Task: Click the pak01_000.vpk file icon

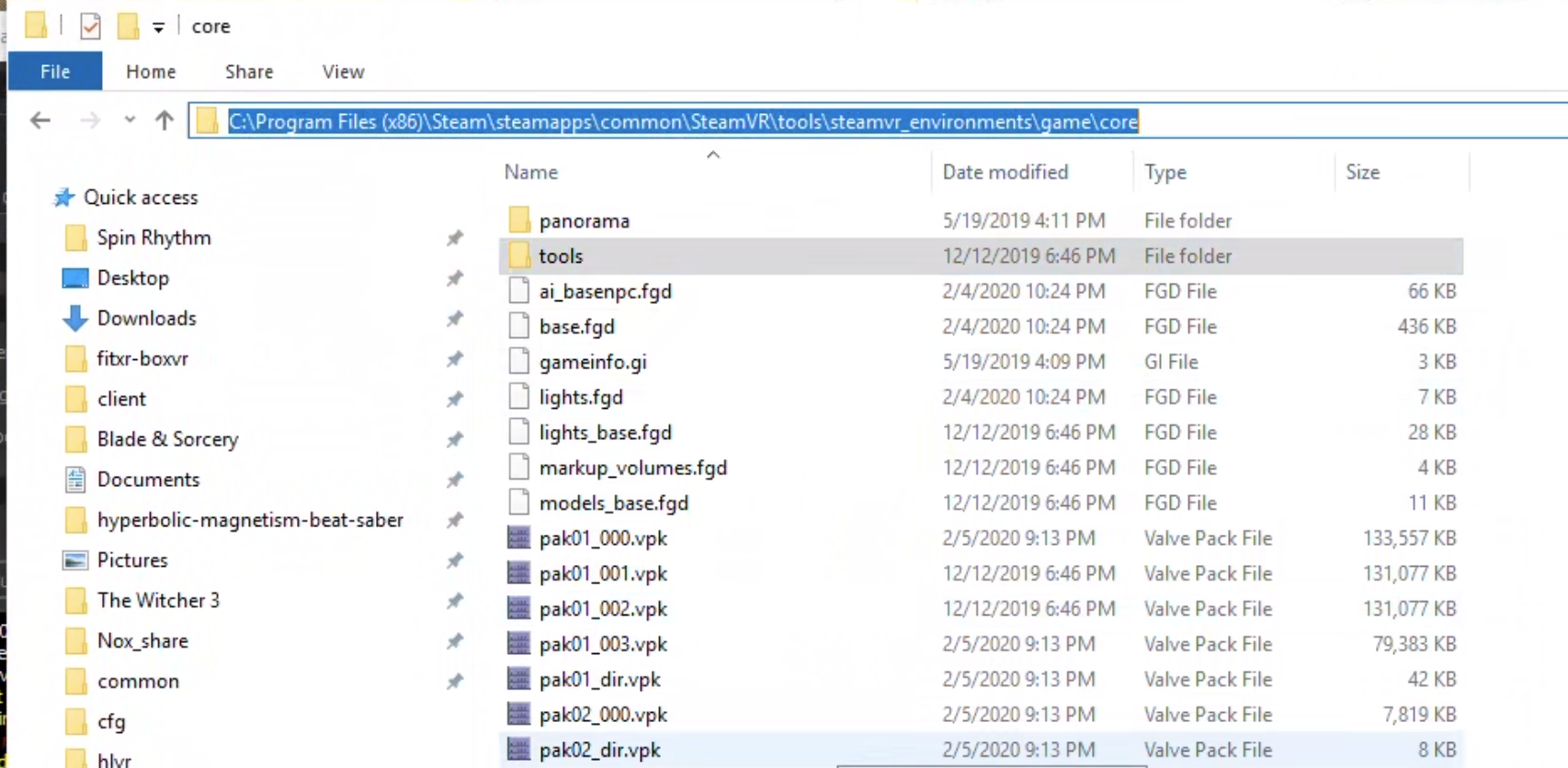Action: tap(519, 538)
